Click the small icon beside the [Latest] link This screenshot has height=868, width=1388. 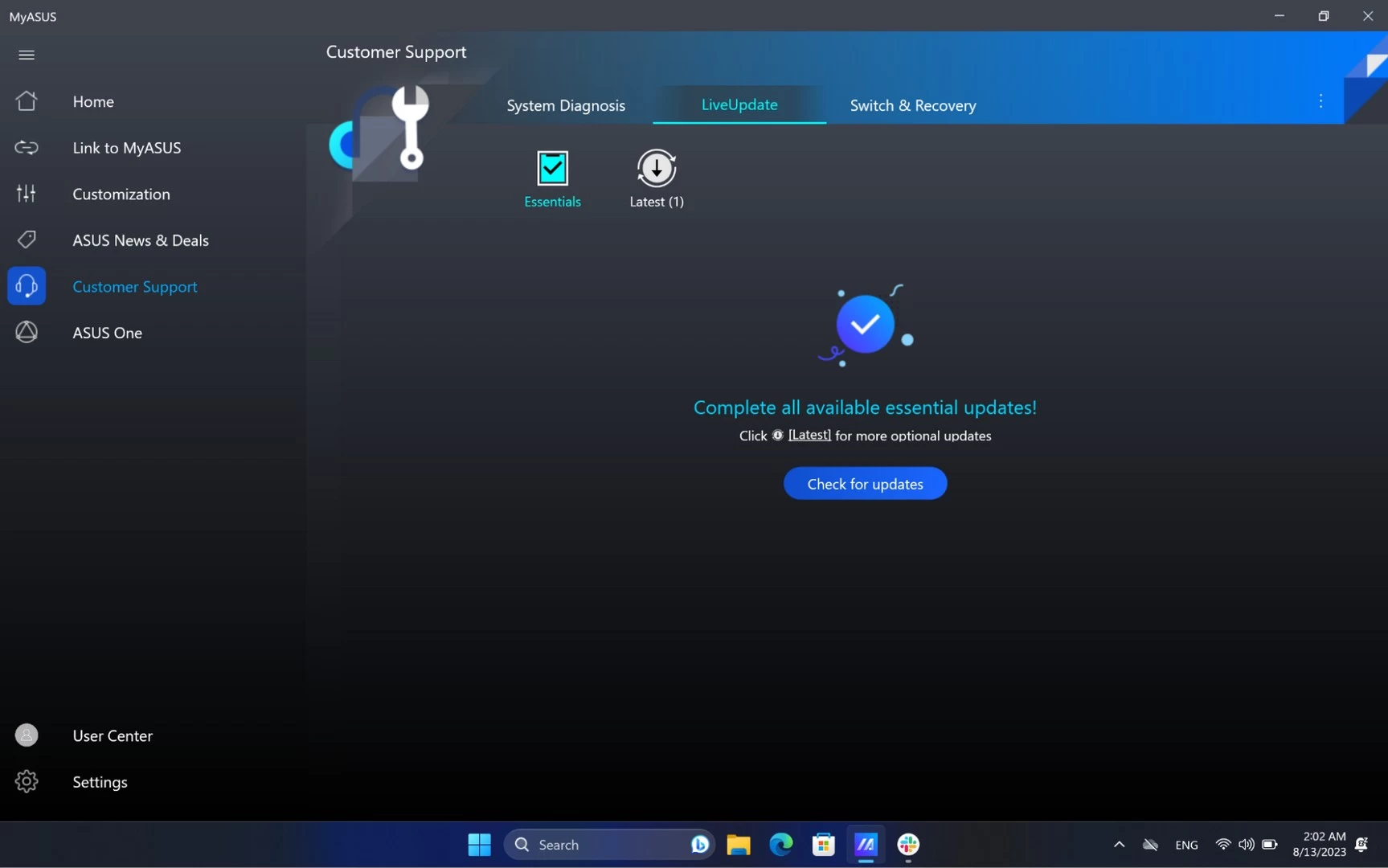(777, 435)
